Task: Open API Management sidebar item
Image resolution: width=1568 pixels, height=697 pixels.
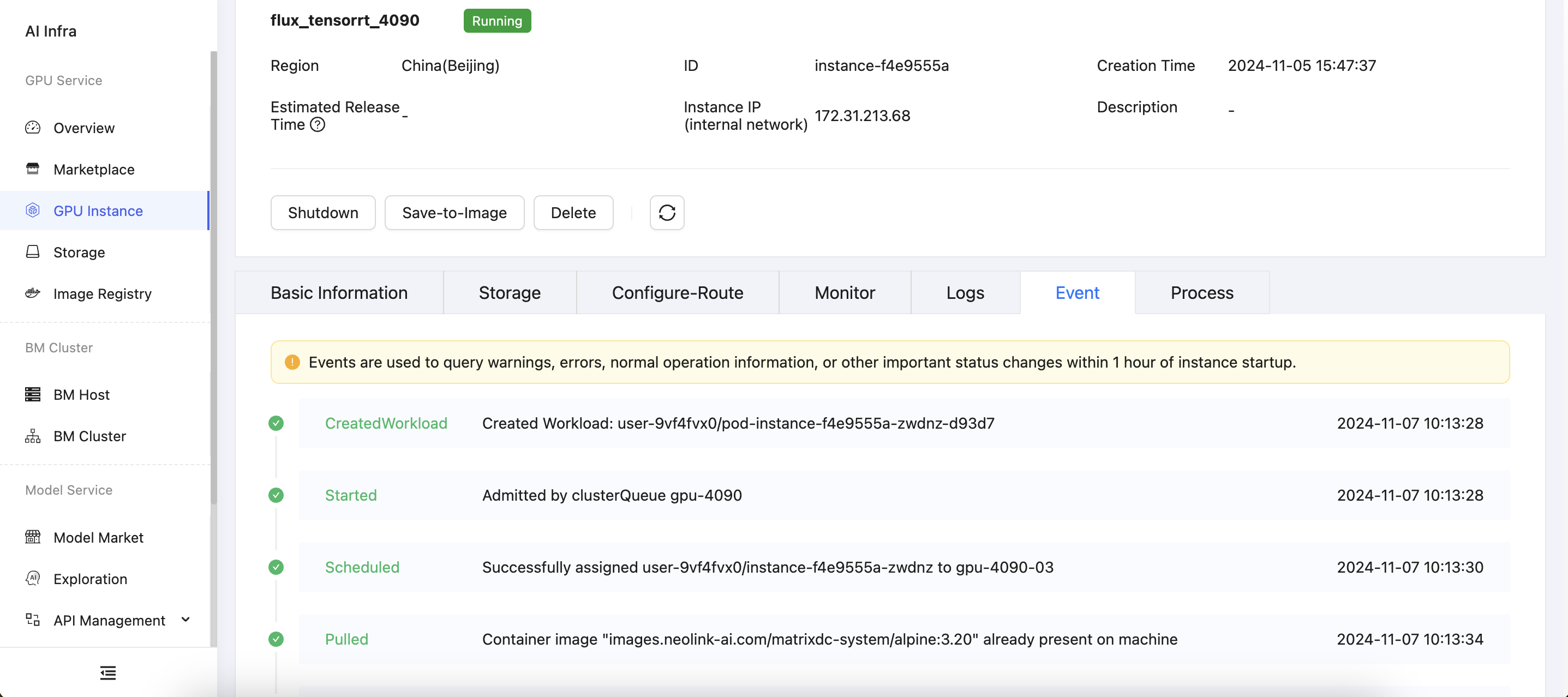Action: [109, 620]
